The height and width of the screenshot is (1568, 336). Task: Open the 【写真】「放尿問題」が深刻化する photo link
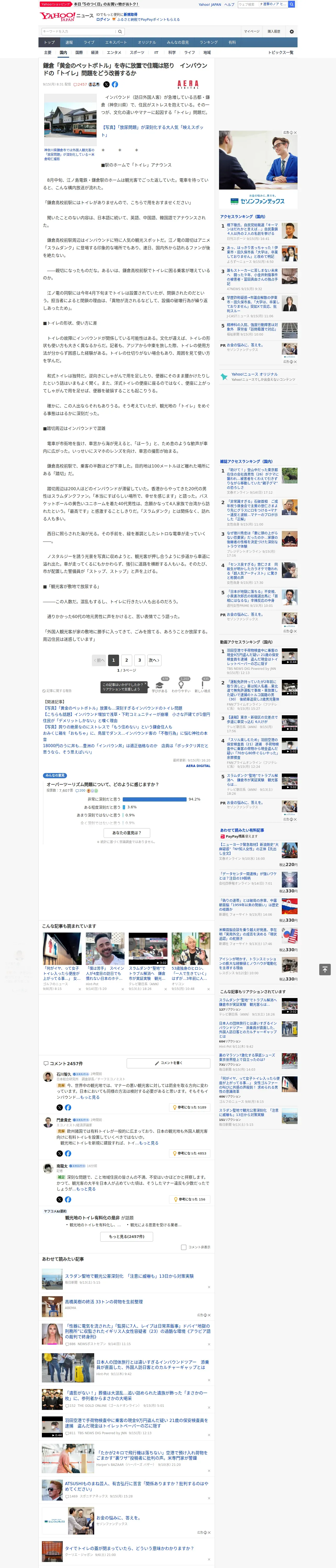pyautogui.click(x=153, y=131)
